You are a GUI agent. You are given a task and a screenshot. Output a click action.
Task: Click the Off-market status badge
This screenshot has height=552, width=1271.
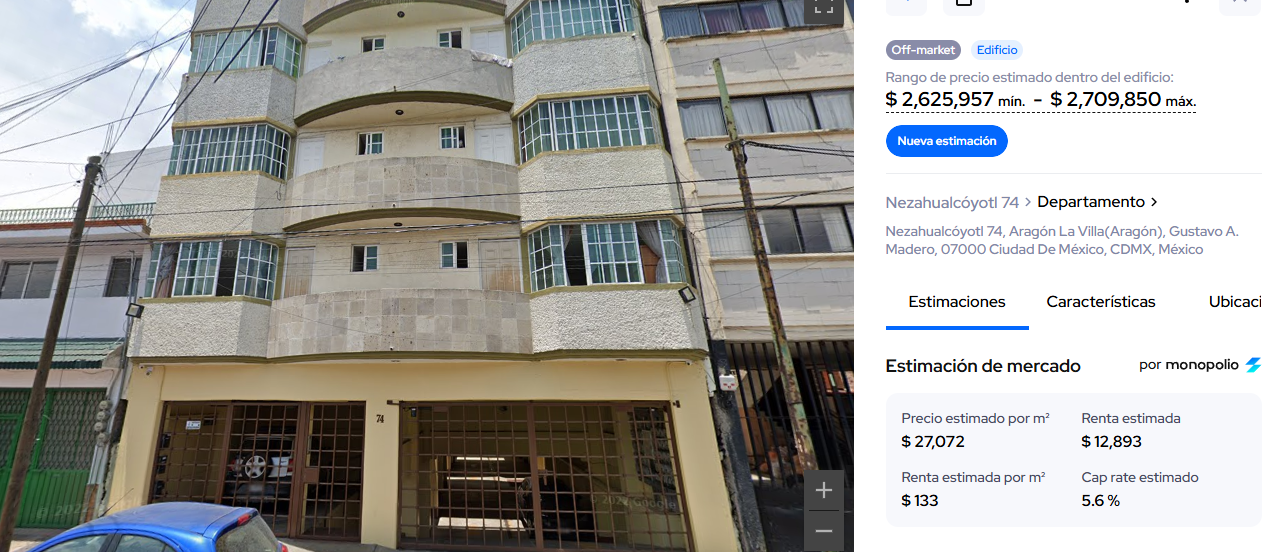(923, 50)
